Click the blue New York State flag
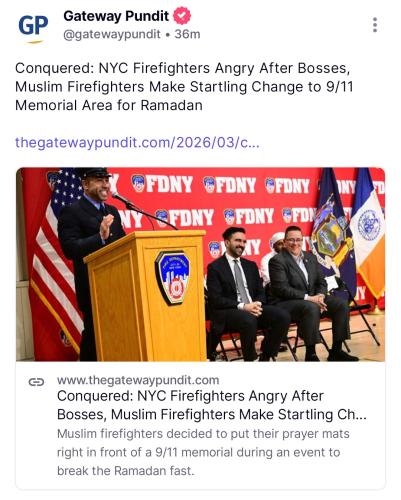Image resolution: width=401 pixels, height=500 pixels. tap(332, 233)
